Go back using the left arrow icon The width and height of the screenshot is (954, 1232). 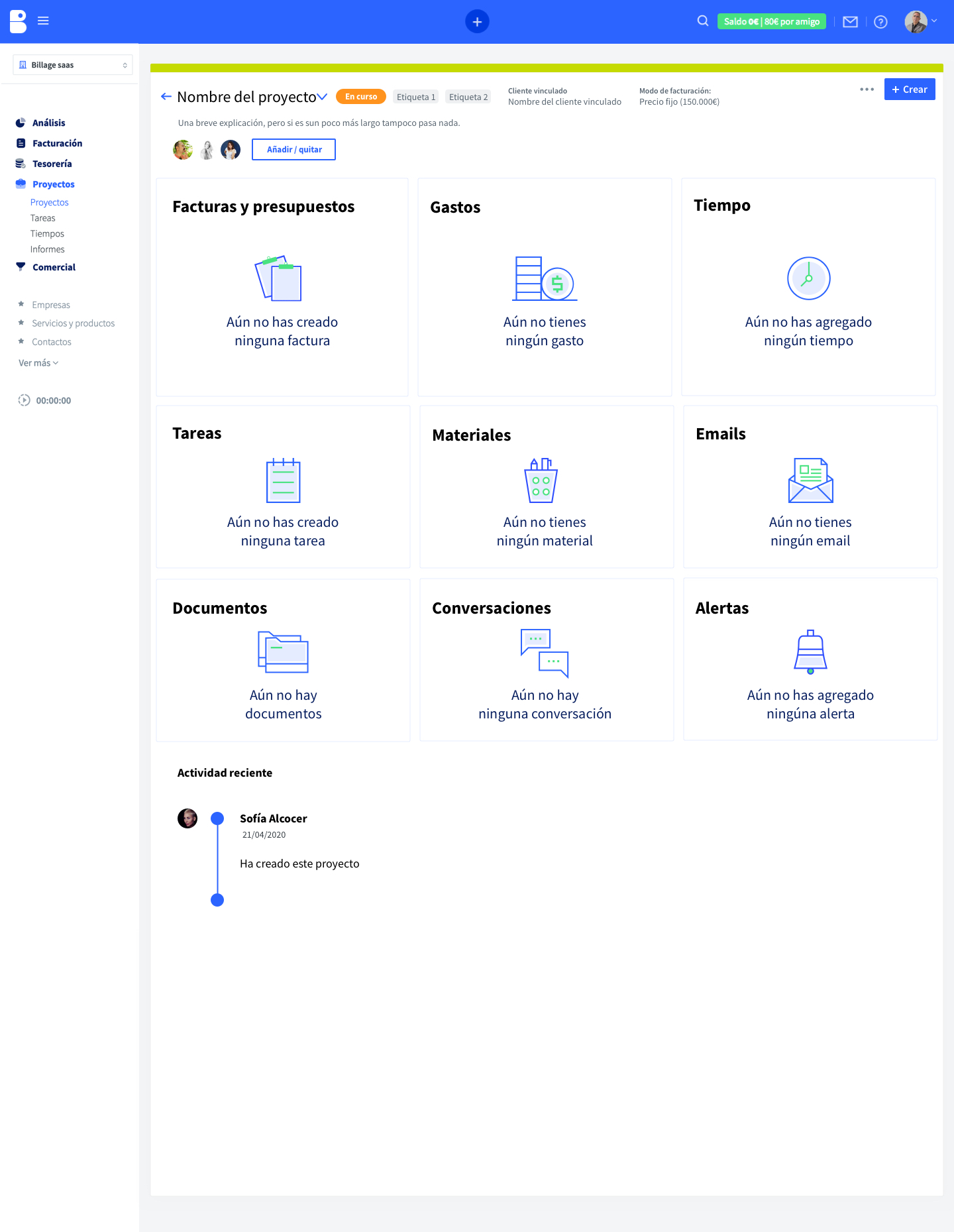point(166,97)
